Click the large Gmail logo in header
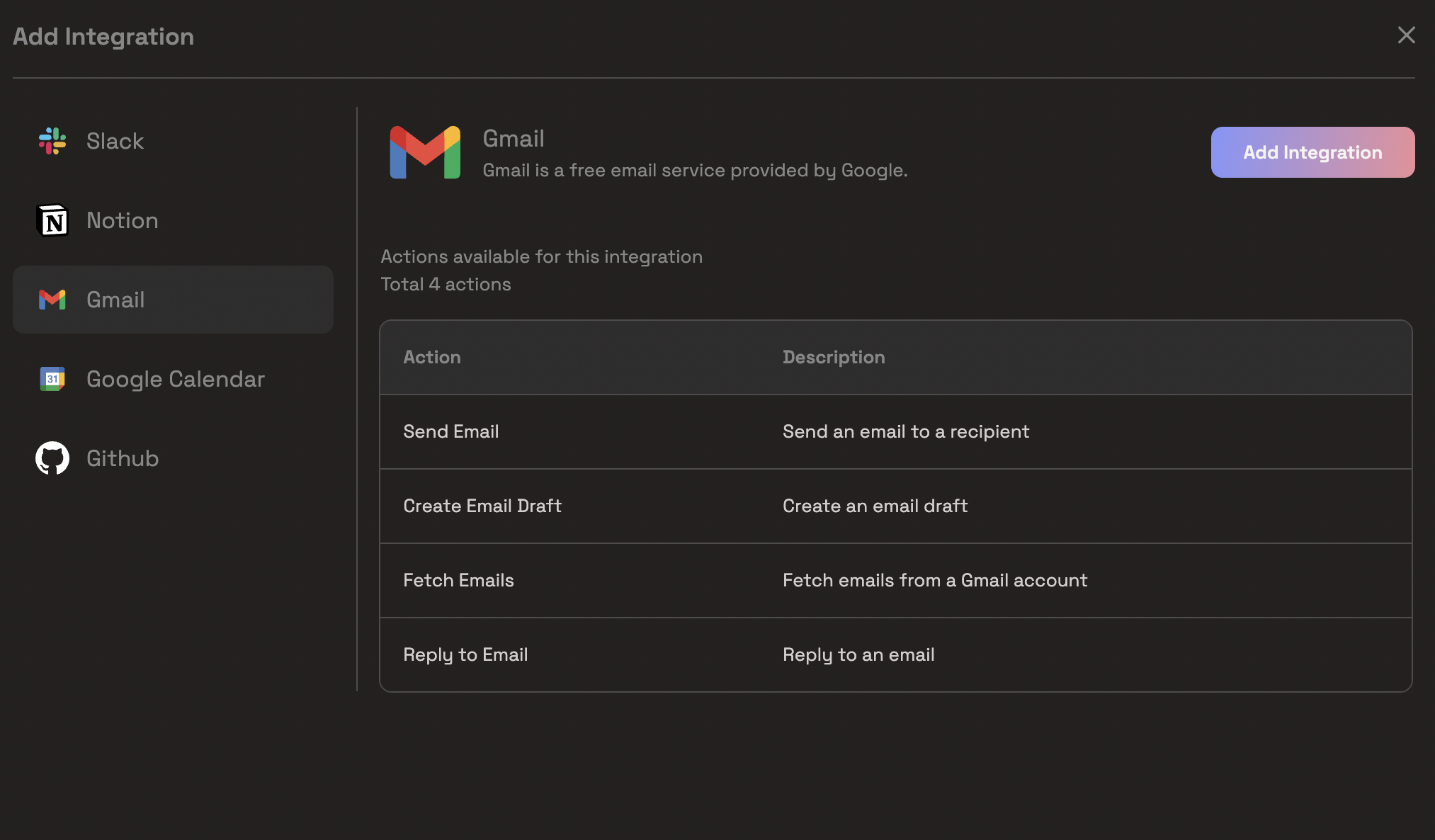Screen dimensions: 1435x840 coord(425,152)
